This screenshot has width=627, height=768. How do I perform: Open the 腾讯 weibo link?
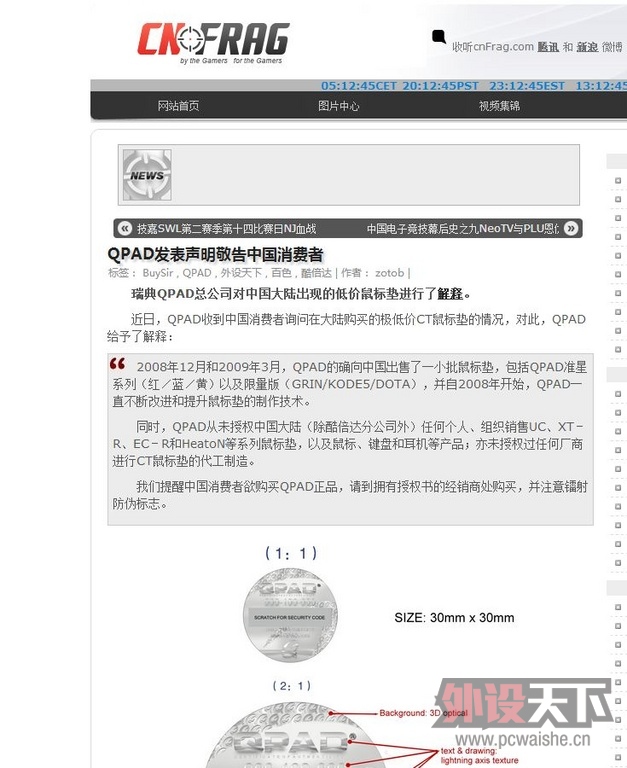coord(548,47)
